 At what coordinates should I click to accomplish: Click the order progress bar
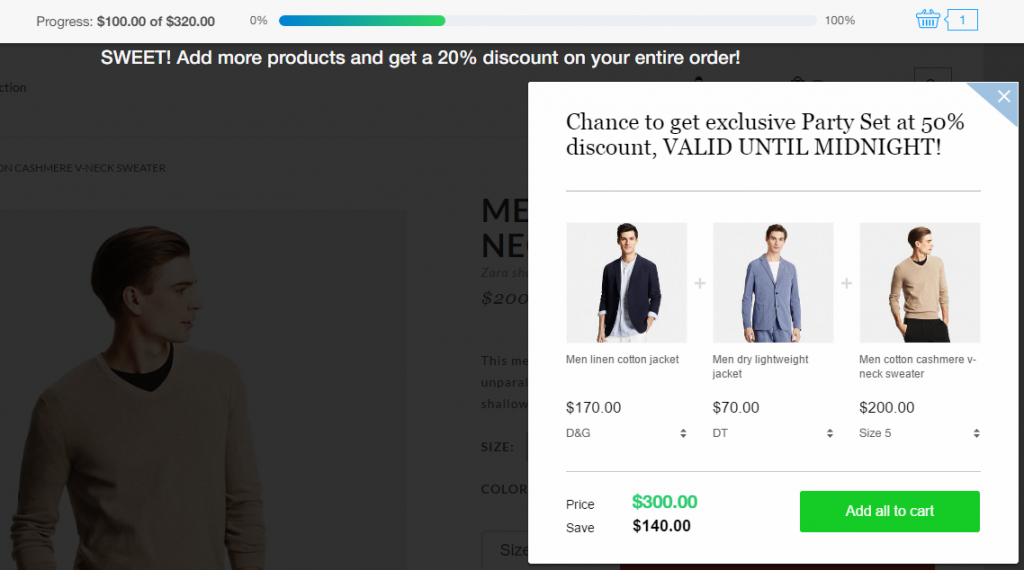click(x=547, y=20)
